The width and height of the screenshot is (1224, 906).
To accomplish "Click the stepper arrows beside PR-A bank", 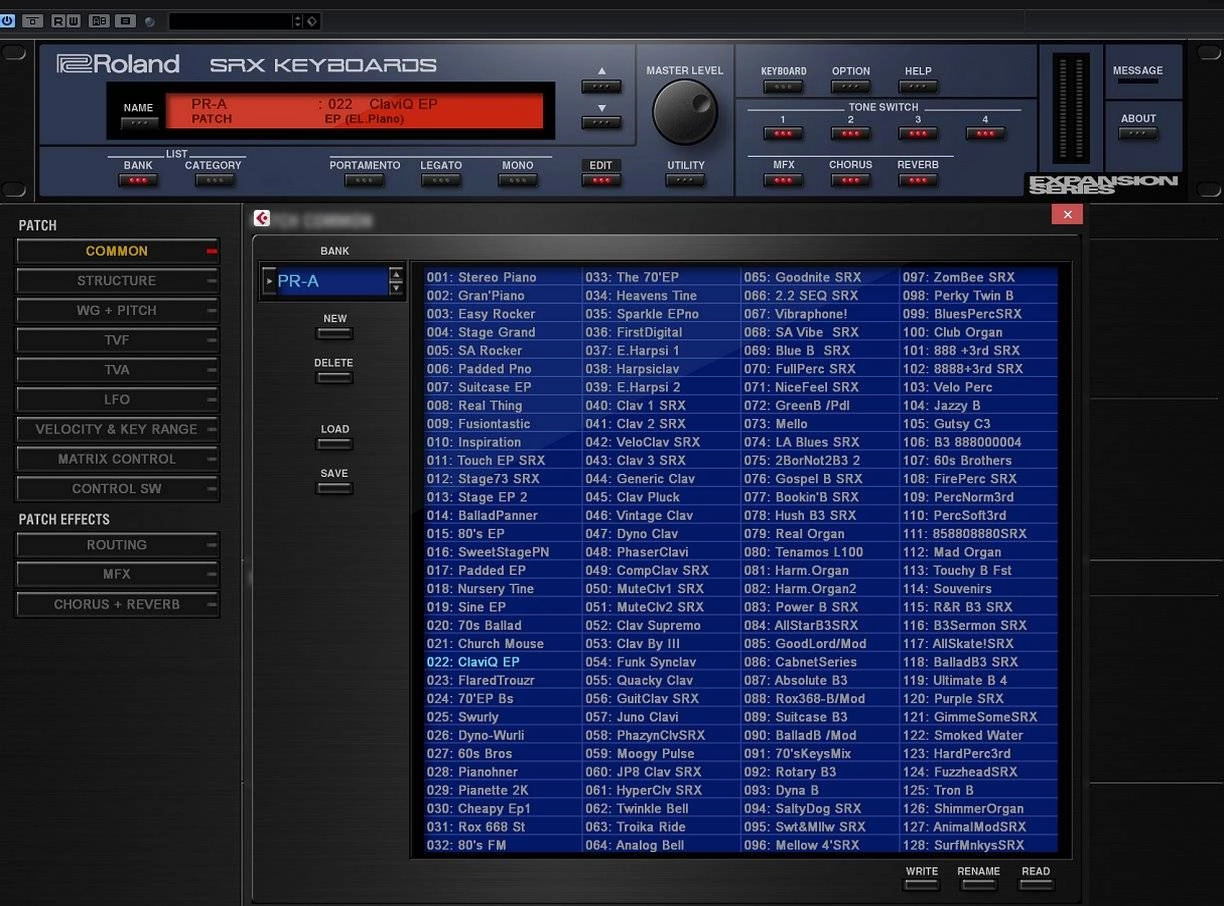I will tap(396, 282).
